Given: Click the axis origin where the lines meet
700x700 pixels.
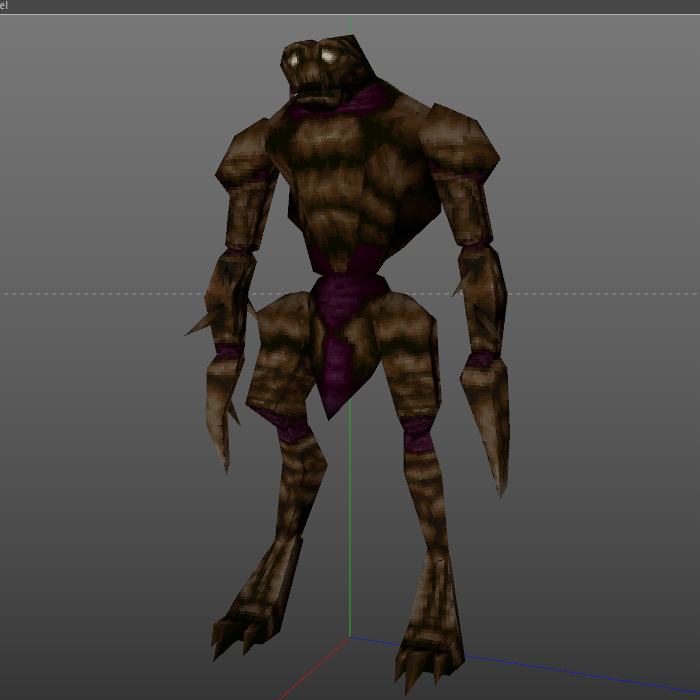Looking at the screenshot, I should click(x=350, y=636).
